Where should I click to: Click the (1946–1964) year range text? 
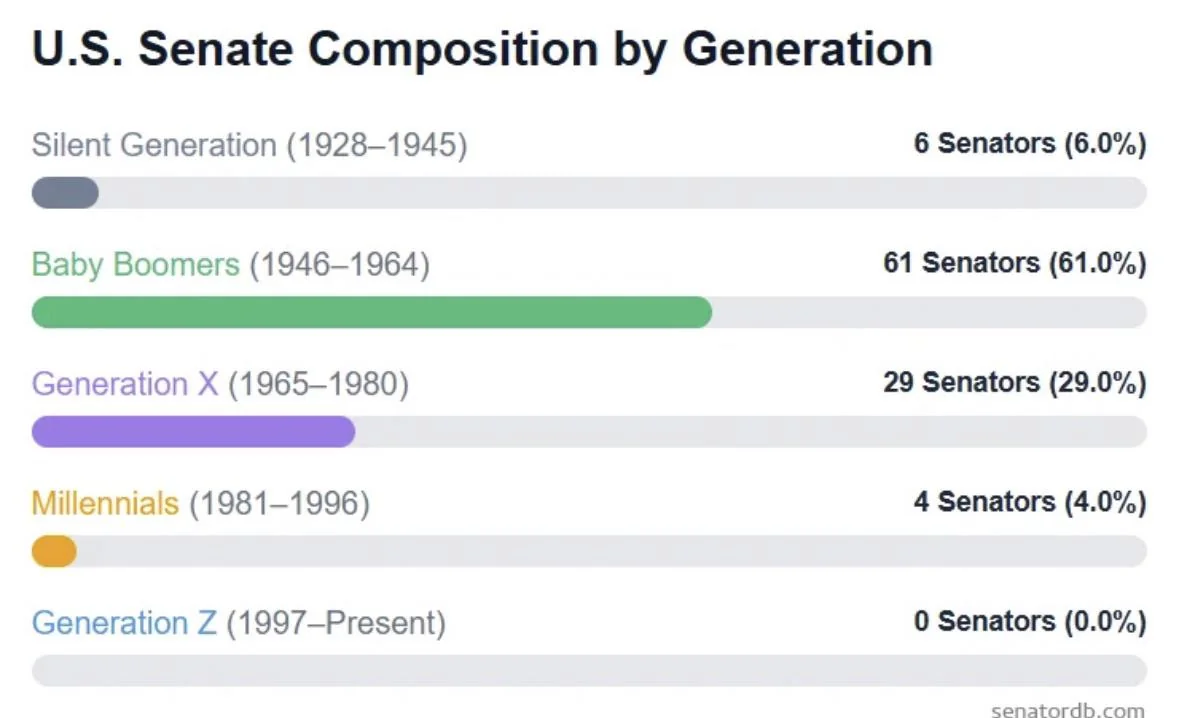[339, 265]
